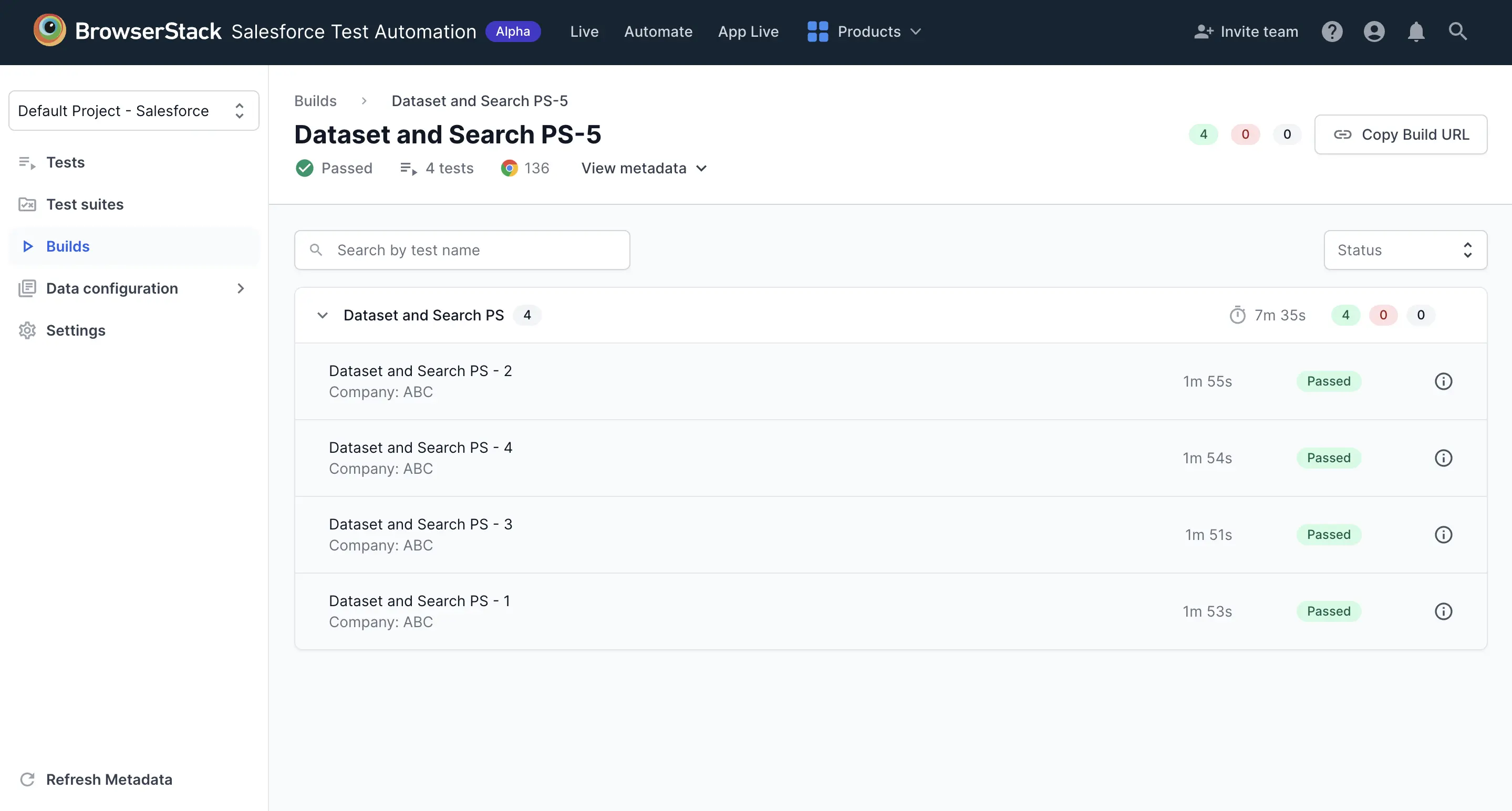The height and width of the screenshot is (811, 1512).
Task: Click Dataset and Search PS-5 breadcrumb
Action: [480, 101]
